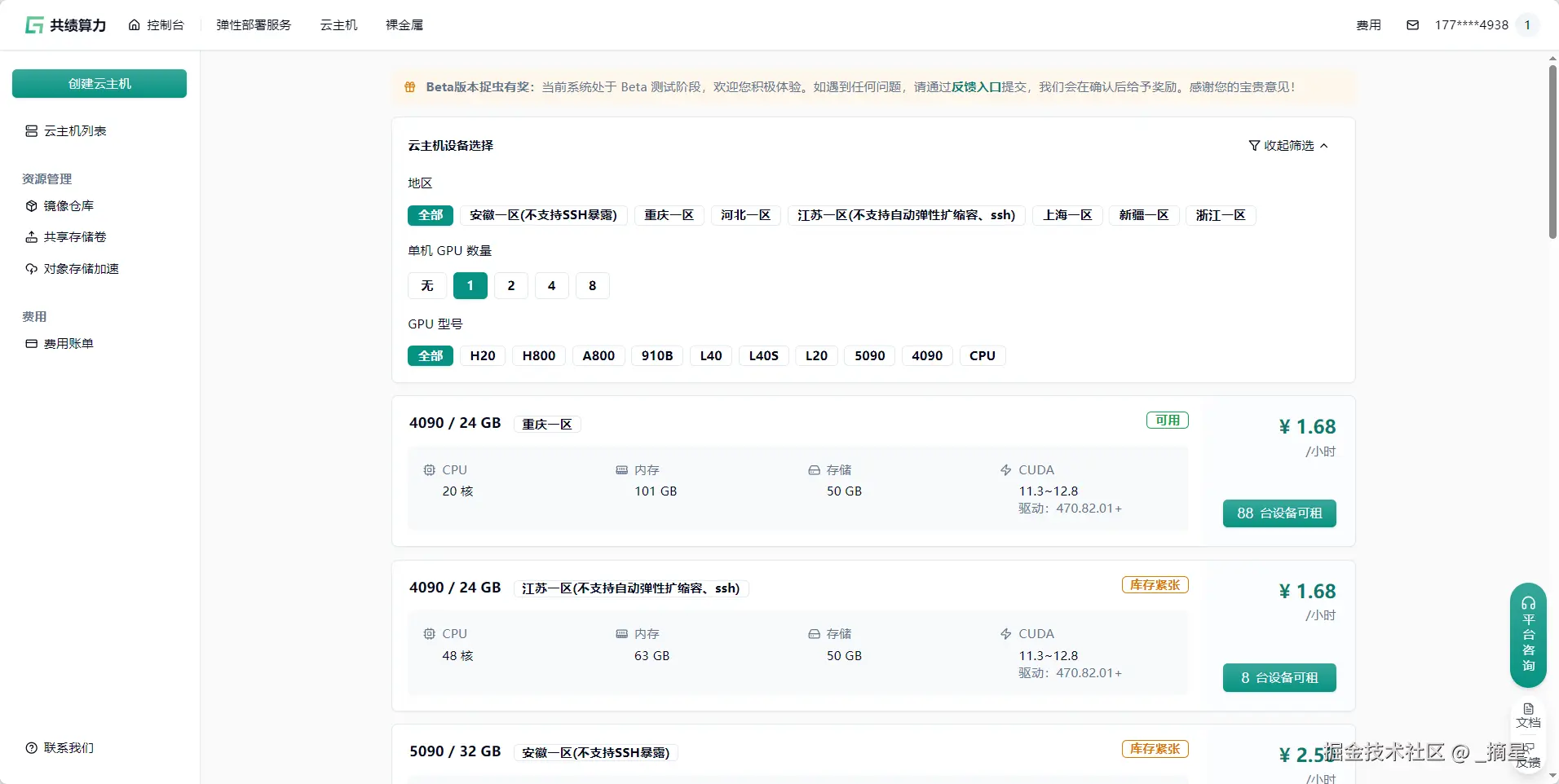This screenshot has width=1559, height=784.
Task: Open 云主机 in top navigation
Action: pyautogui.click(x=339, y=25)
